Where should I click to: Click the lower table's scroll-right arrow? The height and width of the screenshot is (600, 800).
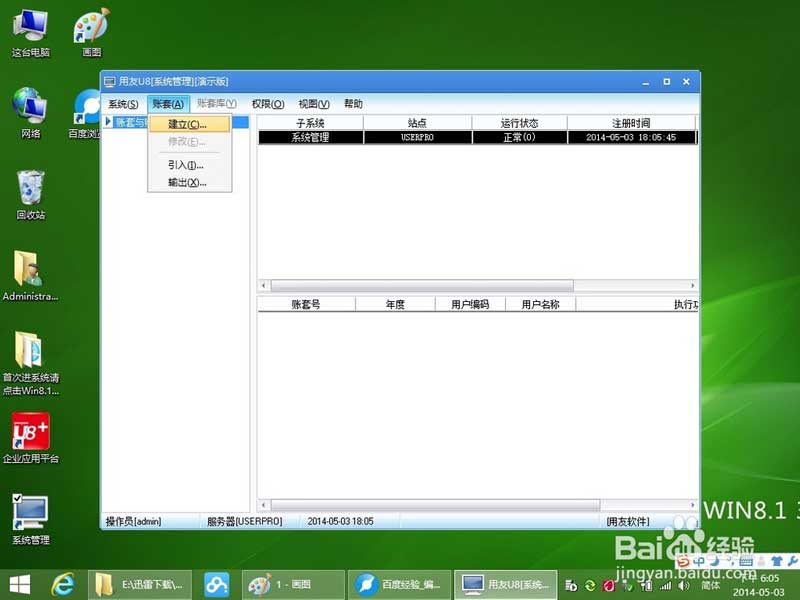coord(692,505)
